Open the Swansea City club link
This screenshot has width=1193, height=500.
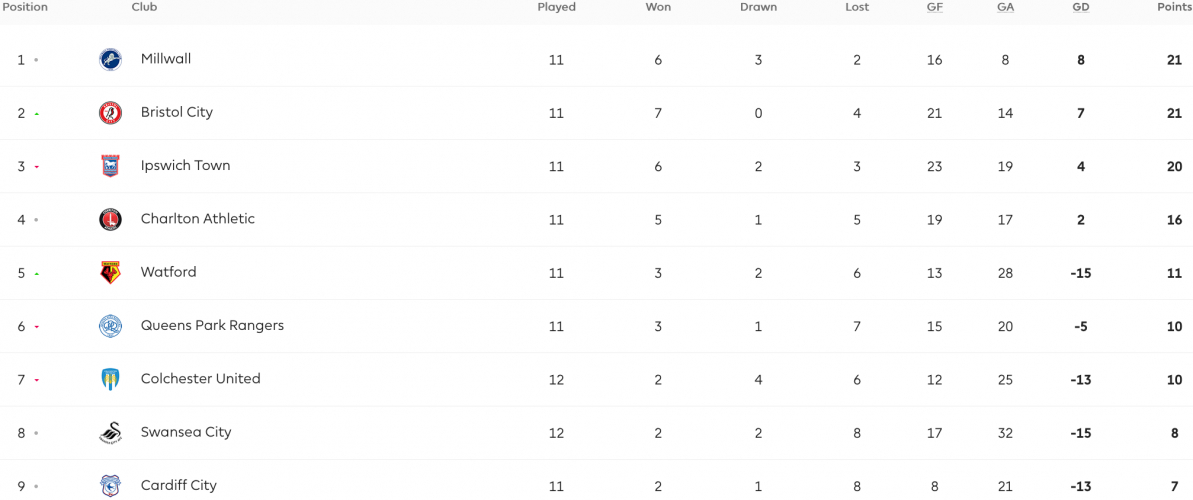[x=186, y=432]
